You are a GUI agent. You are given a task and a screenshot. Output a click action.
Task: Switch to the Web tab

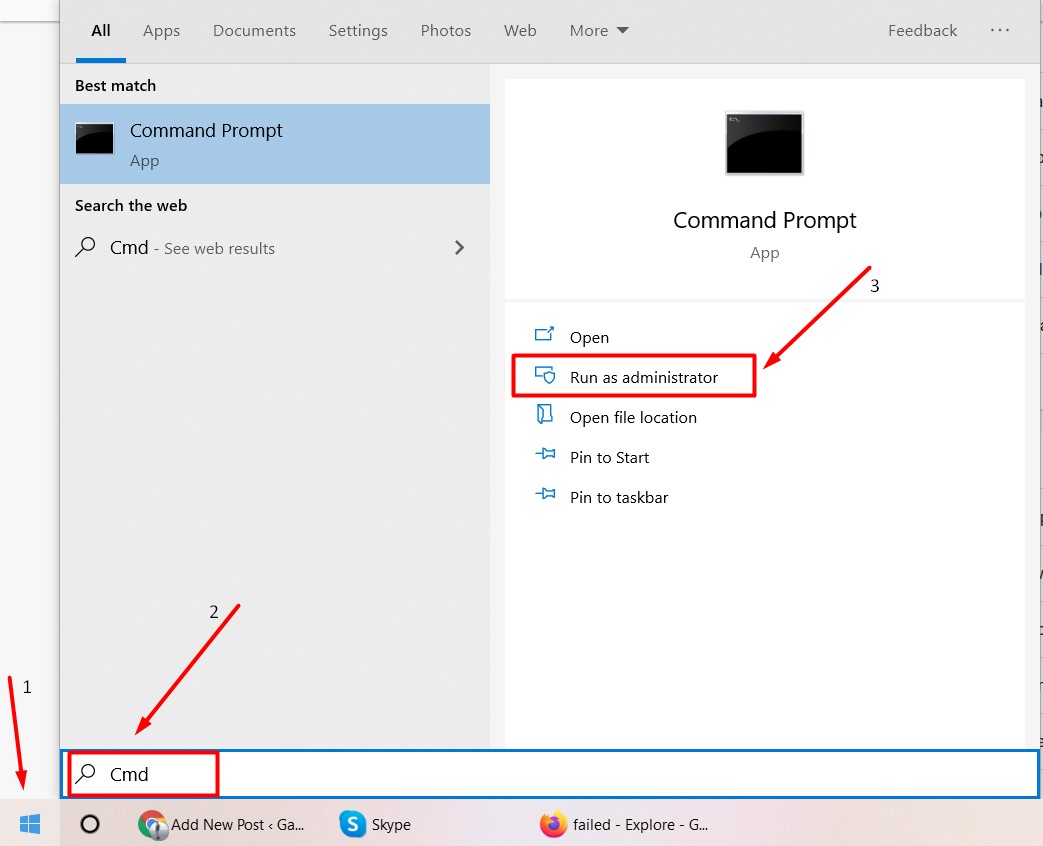point(520,31)
